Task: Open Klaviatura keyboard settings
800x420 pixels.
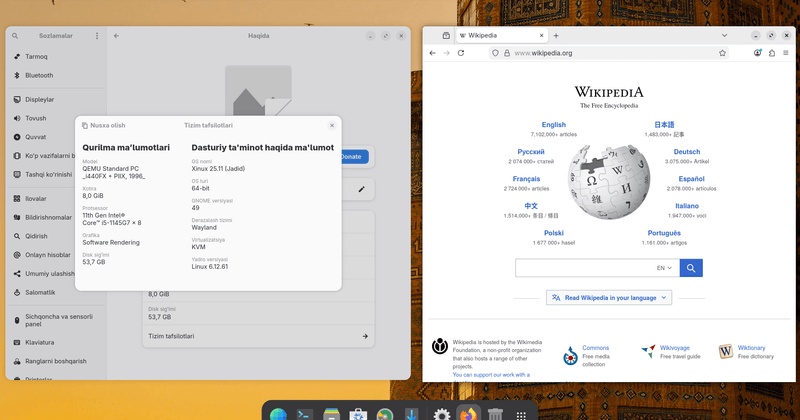Action: tap(56, 342)
